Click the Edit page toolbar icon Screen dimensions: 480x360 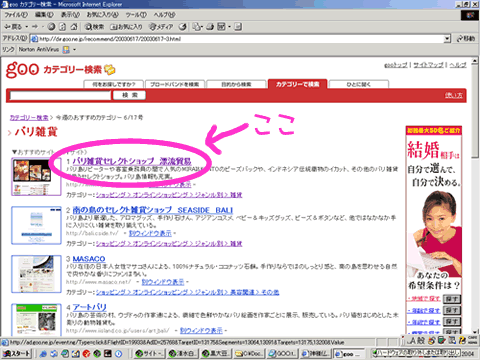[221, 27]
